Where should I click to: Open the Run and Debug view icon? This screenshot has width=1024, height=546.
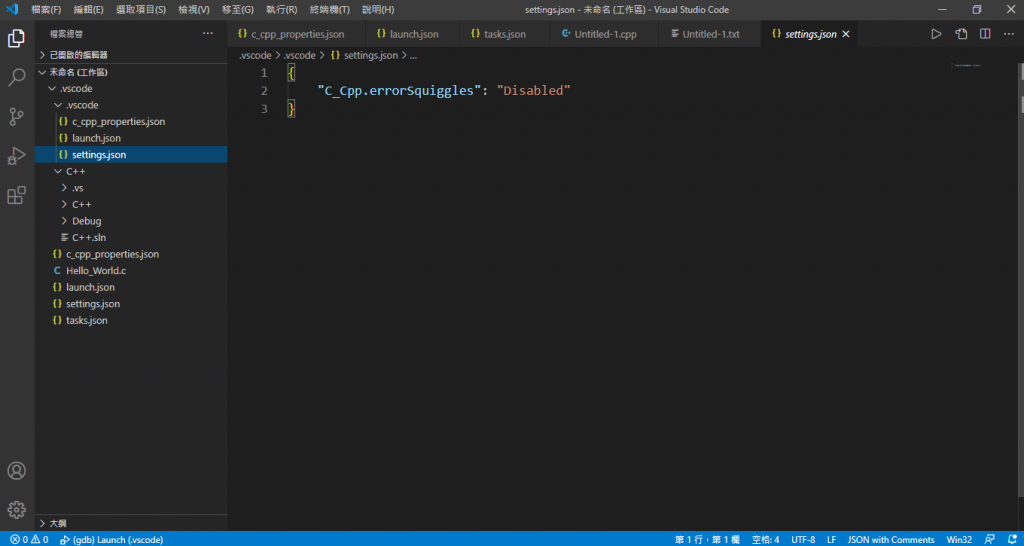(16, 156)
